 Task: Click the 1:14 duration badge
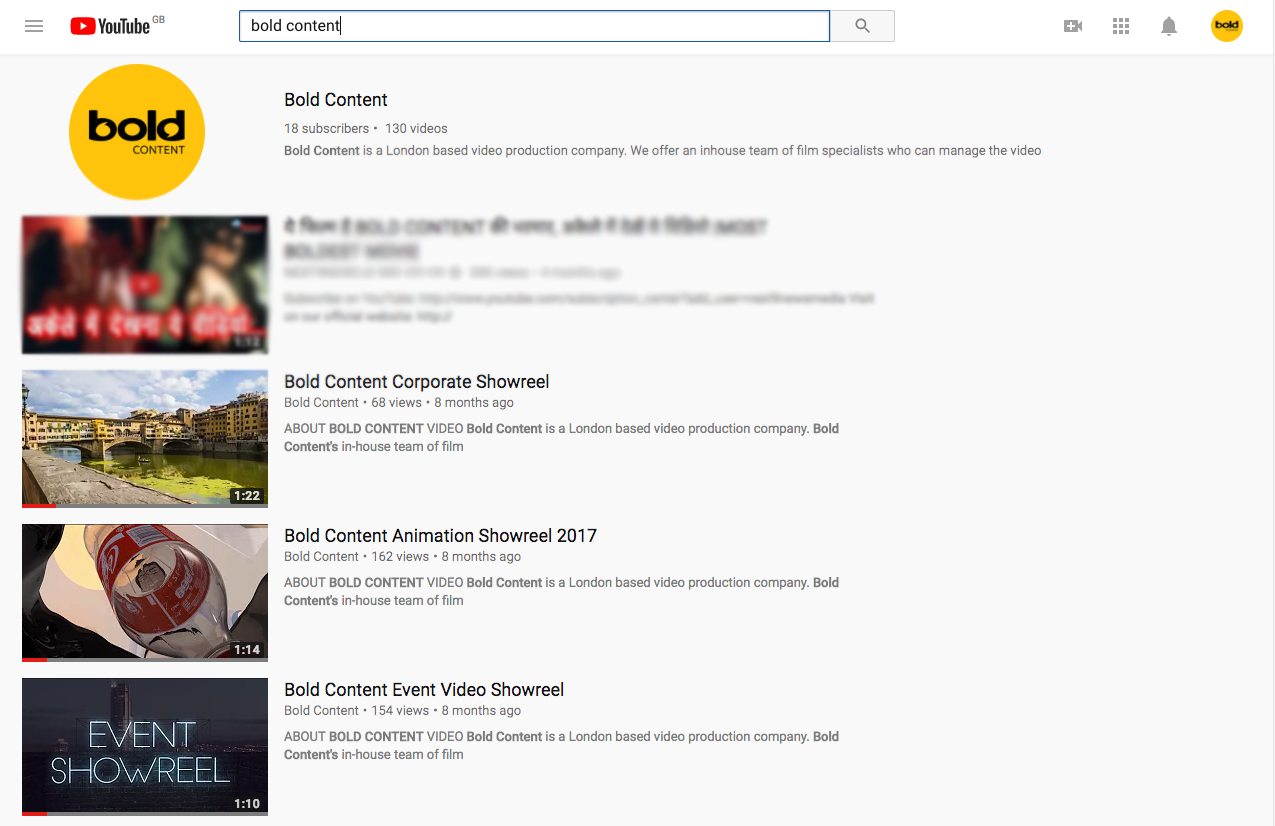click(247, 650)
